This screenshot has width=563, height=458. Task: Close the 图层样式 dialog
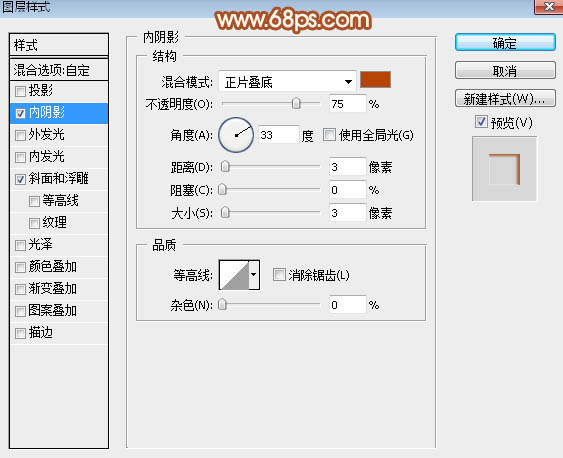pyautogui.click(x=549, y=6)
